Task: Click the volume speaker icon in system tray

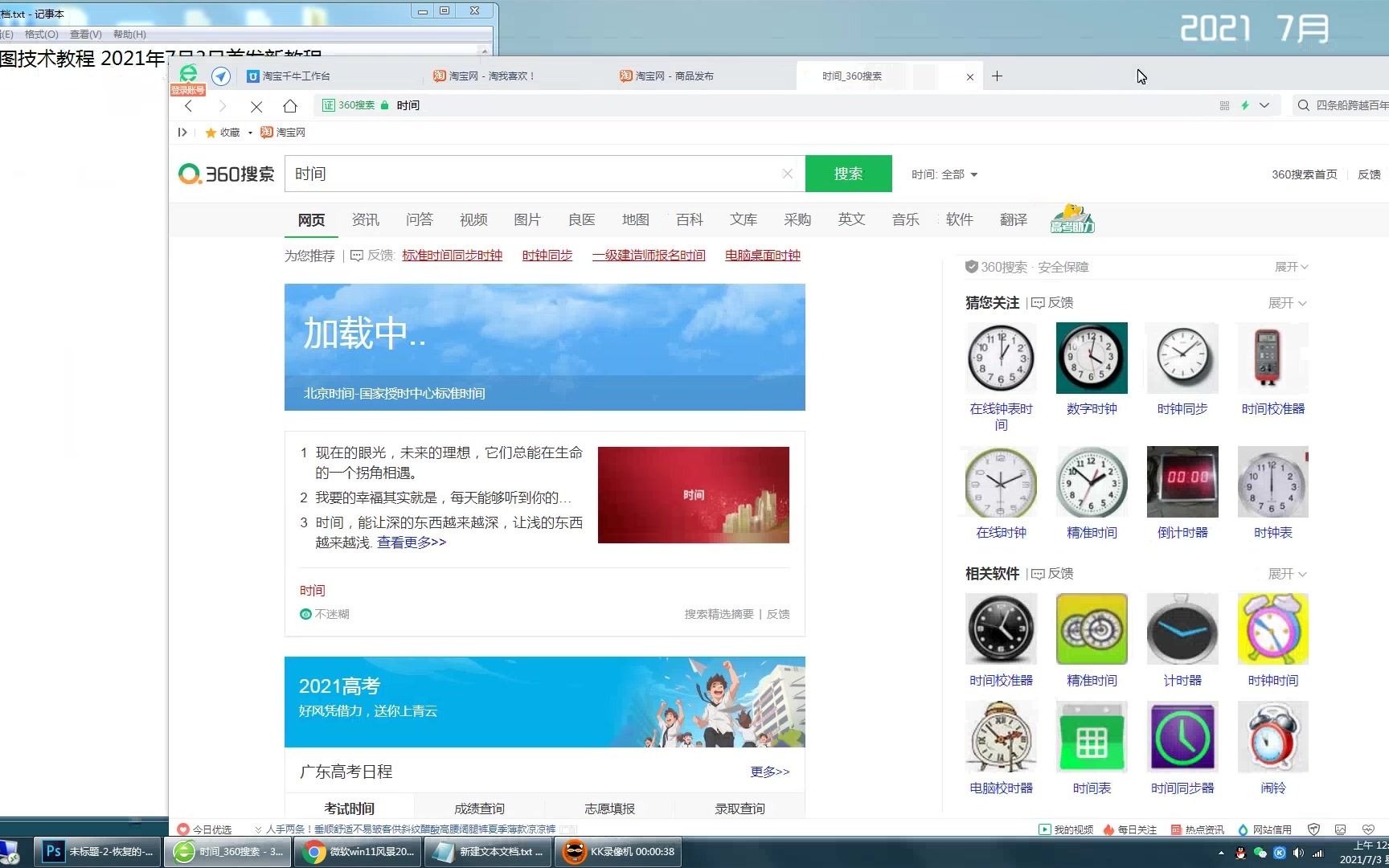Action: (1298, 853)
